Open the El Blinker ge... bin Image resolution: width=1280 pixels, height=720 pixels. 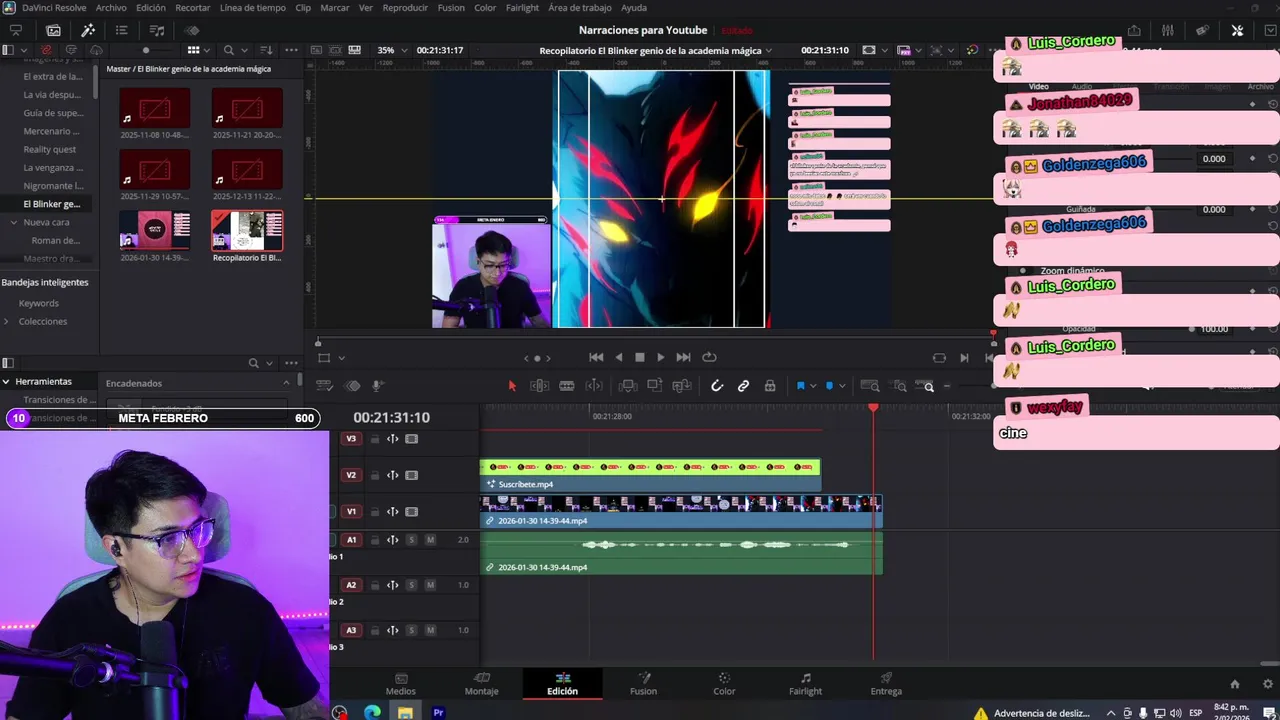[52, 204]
